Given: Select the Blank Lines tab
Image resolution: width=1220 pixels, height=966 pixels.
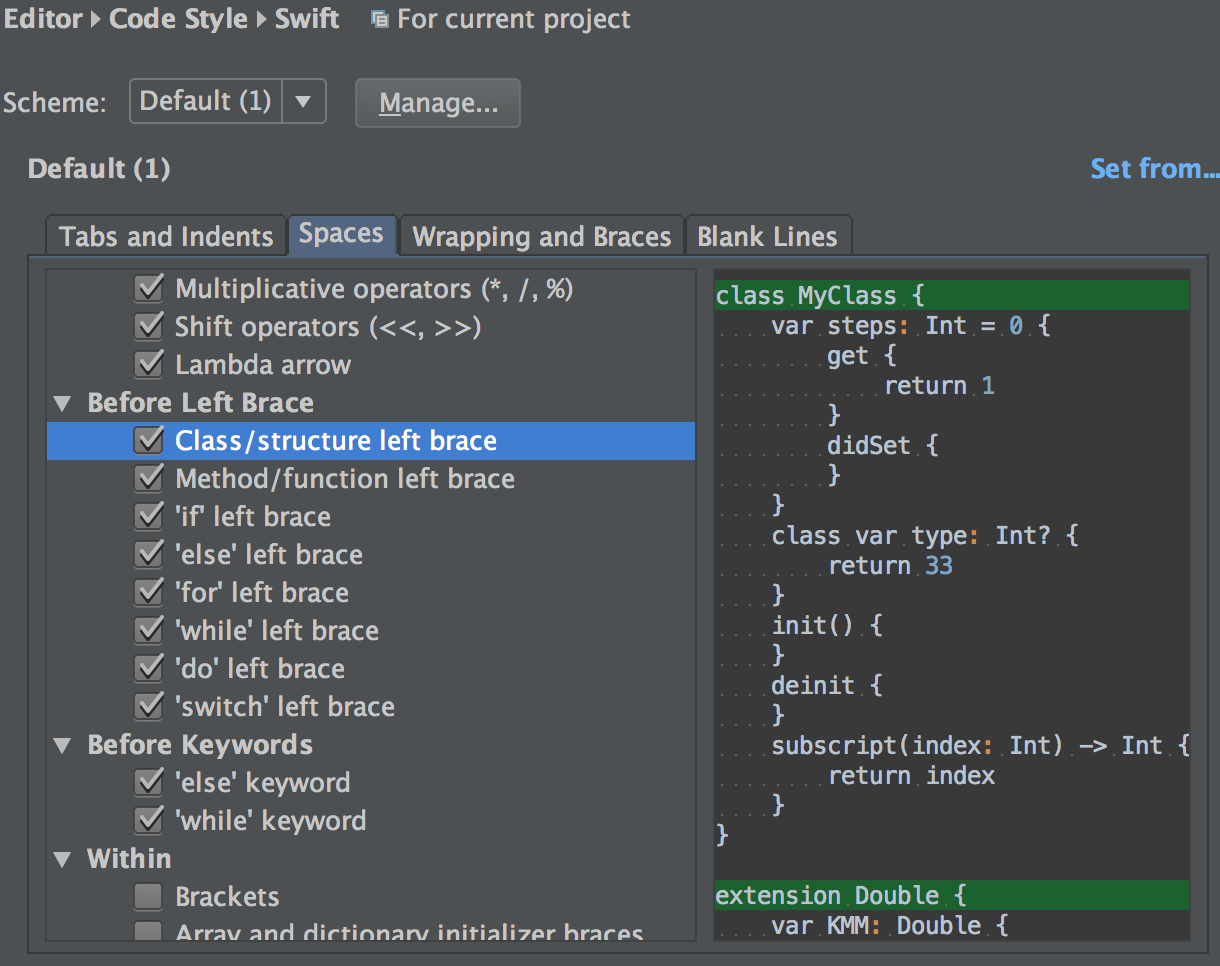Looking at the screenshot, I should pos(768,236).
